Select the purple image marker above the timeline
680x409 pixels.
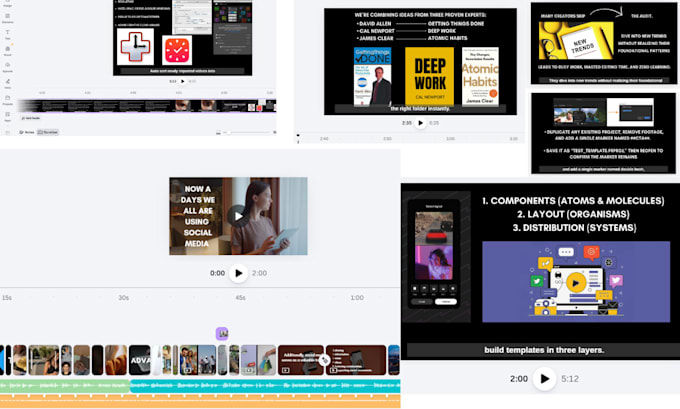pos(222,334)
